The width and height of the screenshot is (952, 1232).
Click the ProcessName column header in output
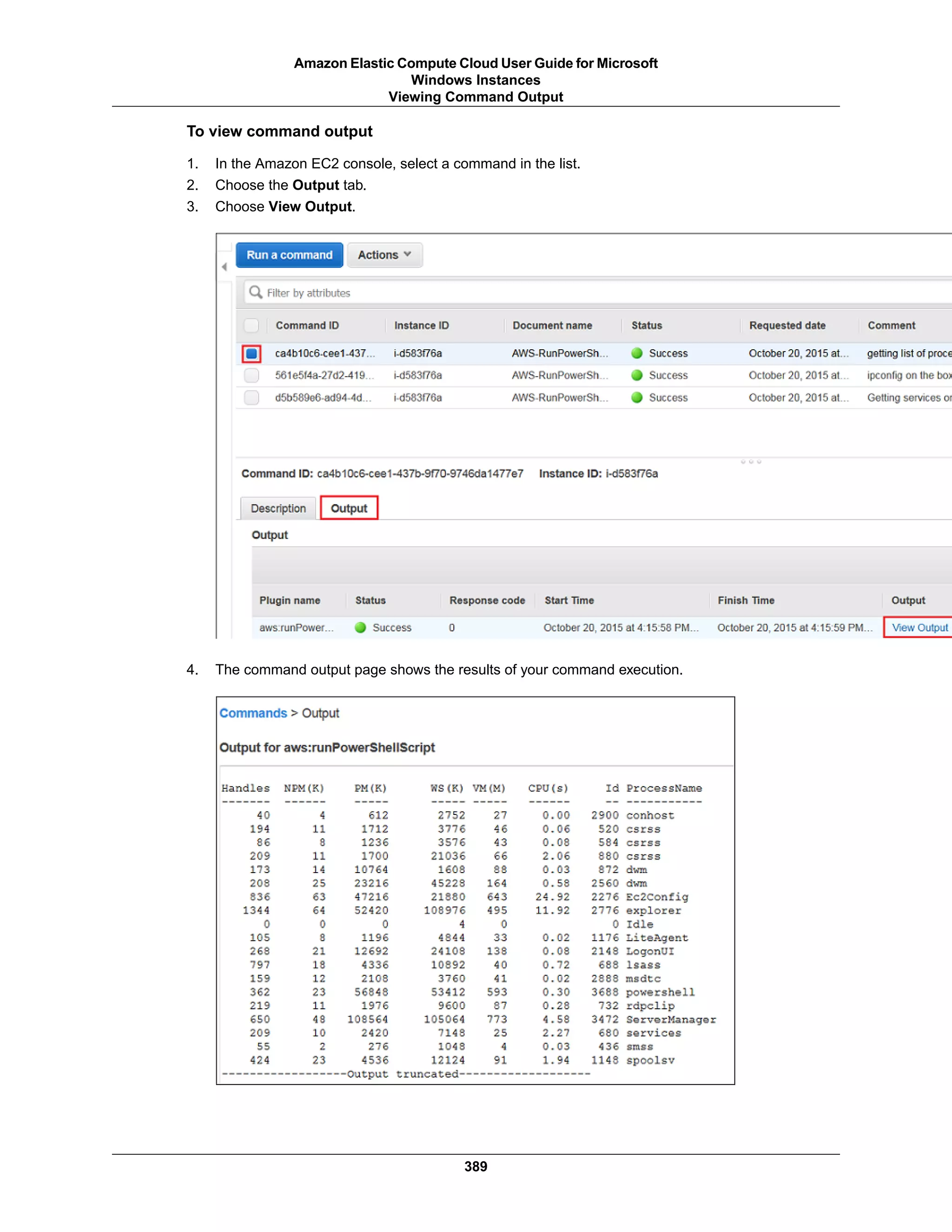tap(664, 788)
